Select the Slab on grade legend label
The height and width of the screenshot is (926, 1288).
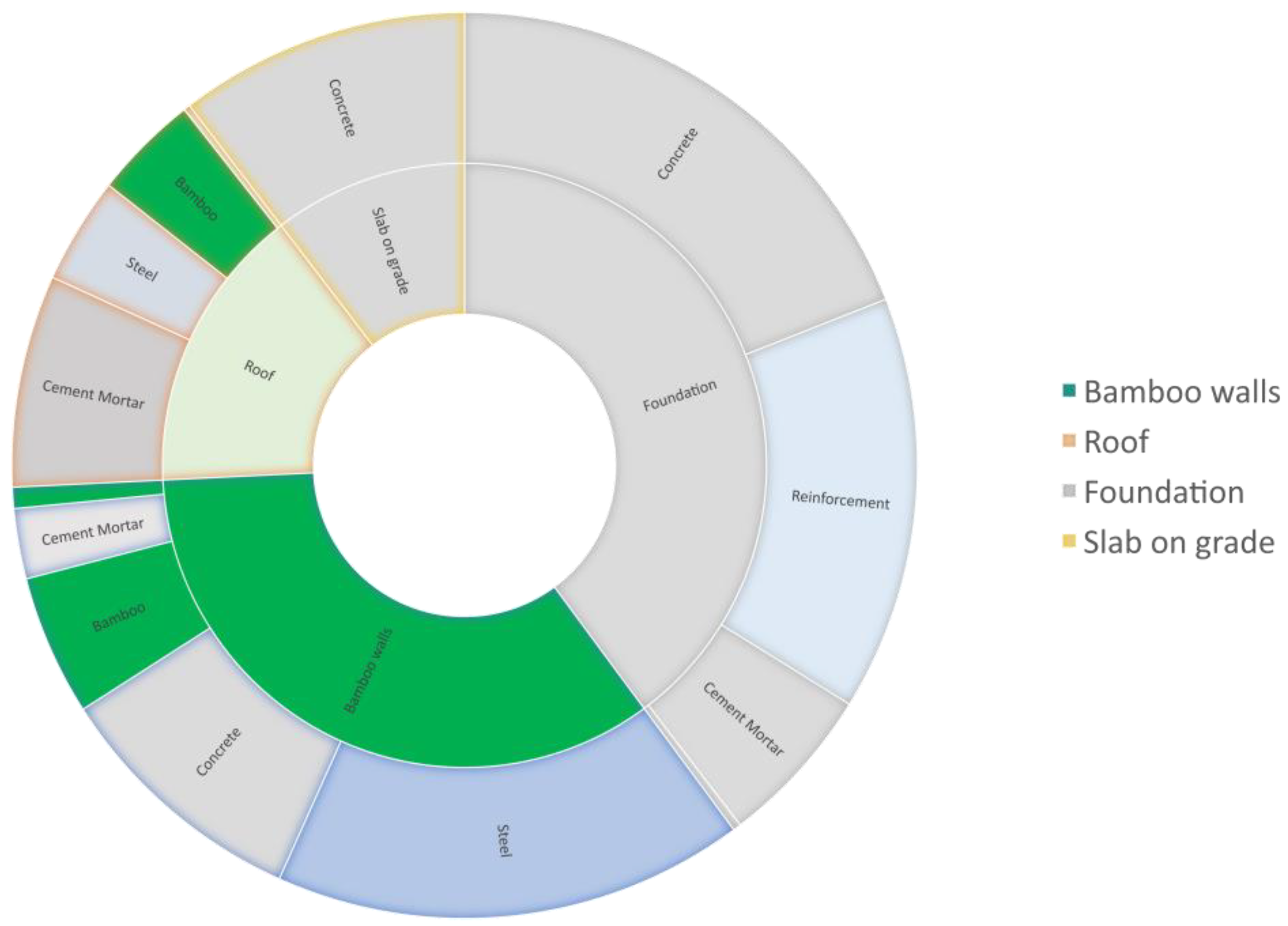(1179, 543)
